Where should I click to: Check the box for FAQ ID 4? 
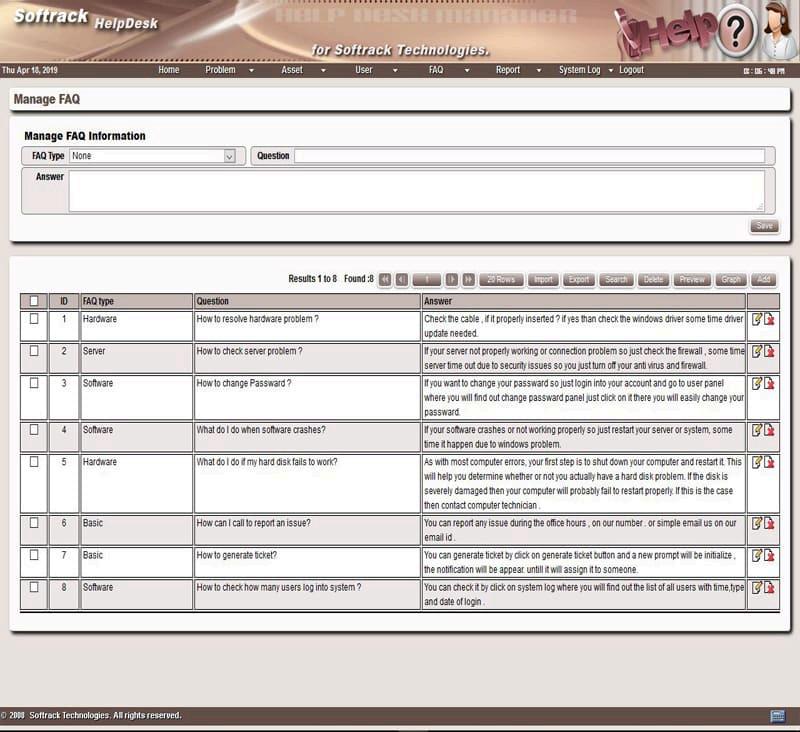pos(34,430)
